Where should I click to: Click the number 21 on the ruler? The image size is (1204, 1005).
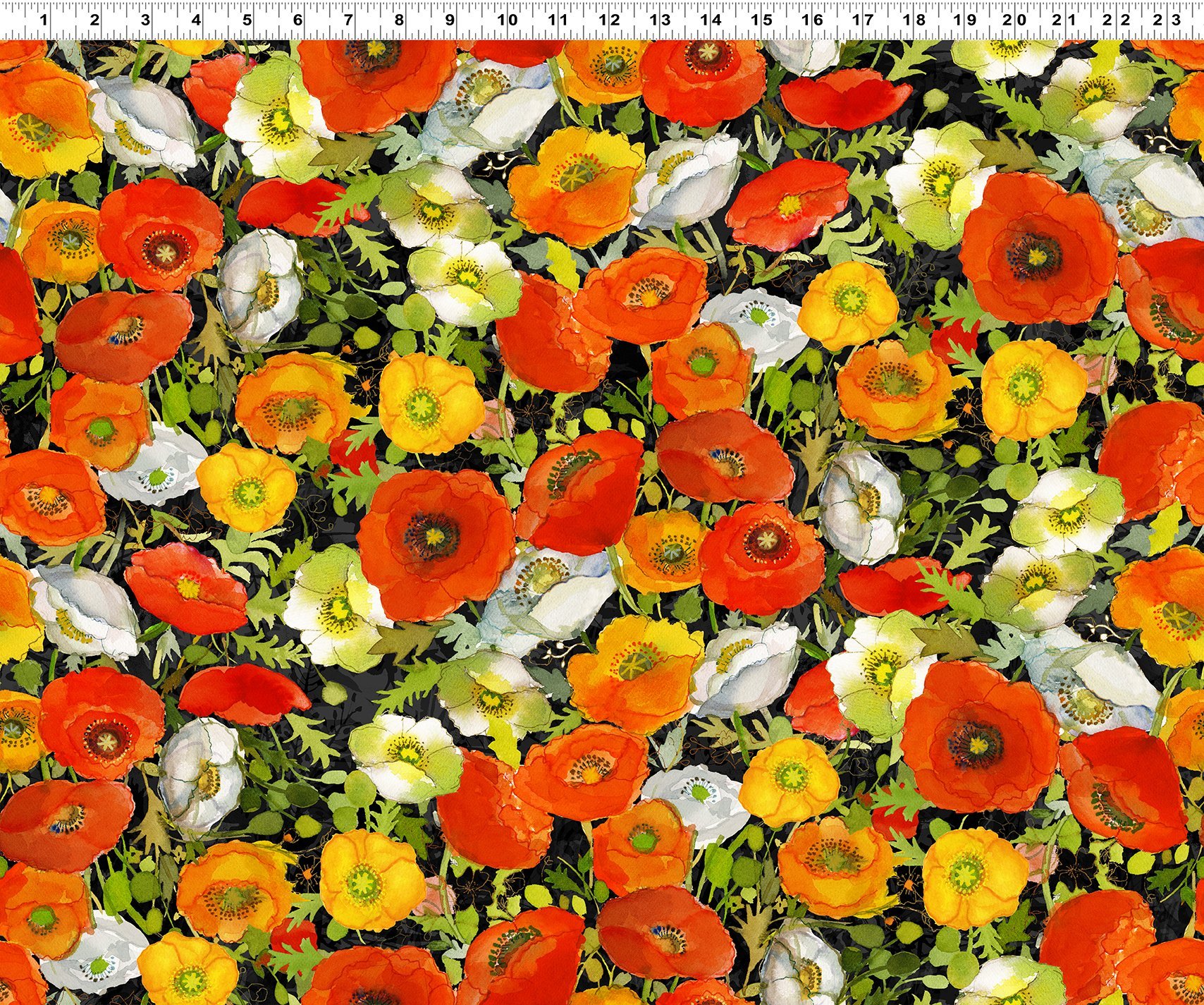(1070, 21)
